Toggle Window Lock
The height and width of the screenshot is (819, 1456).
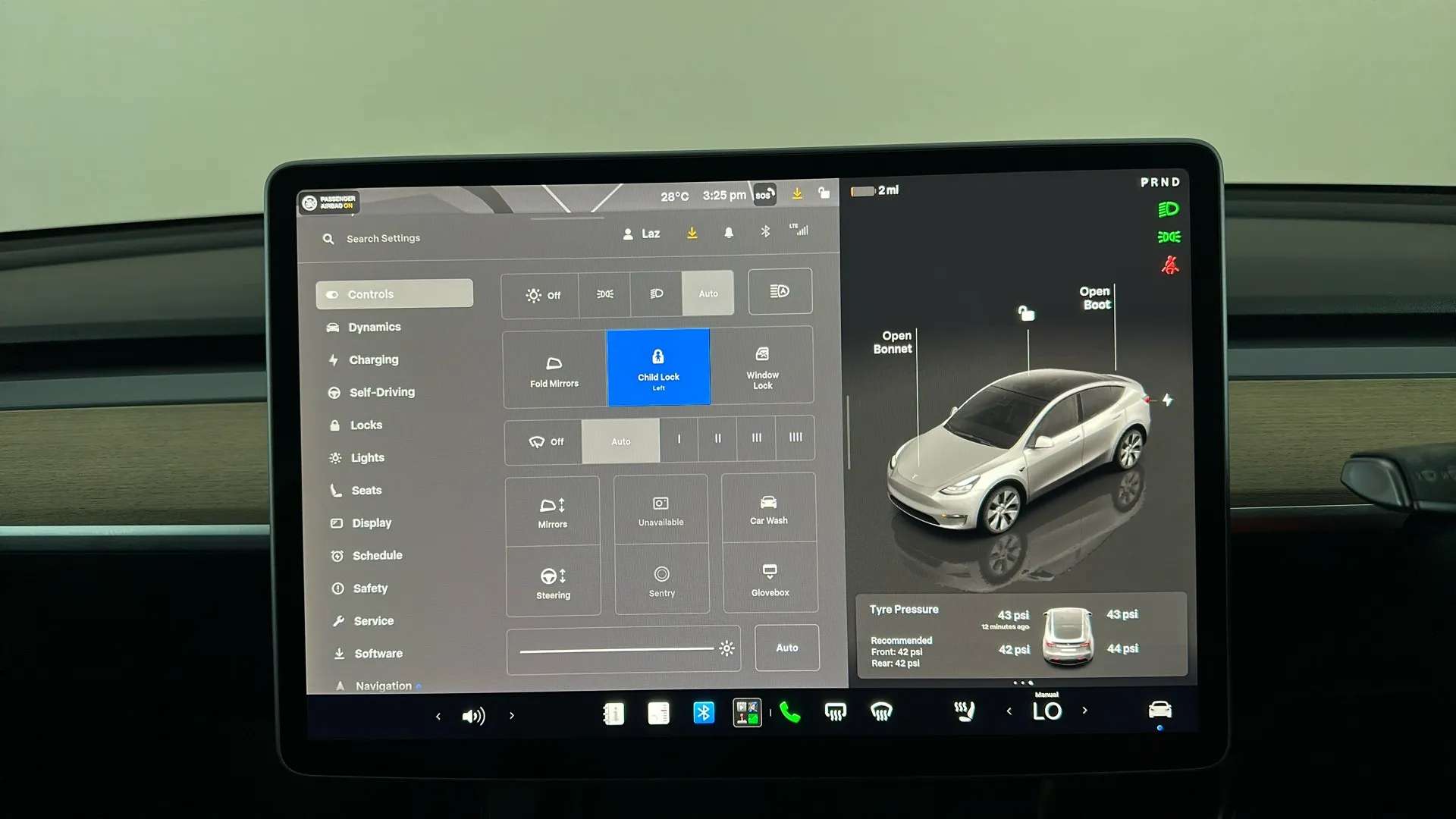point(763,365)
